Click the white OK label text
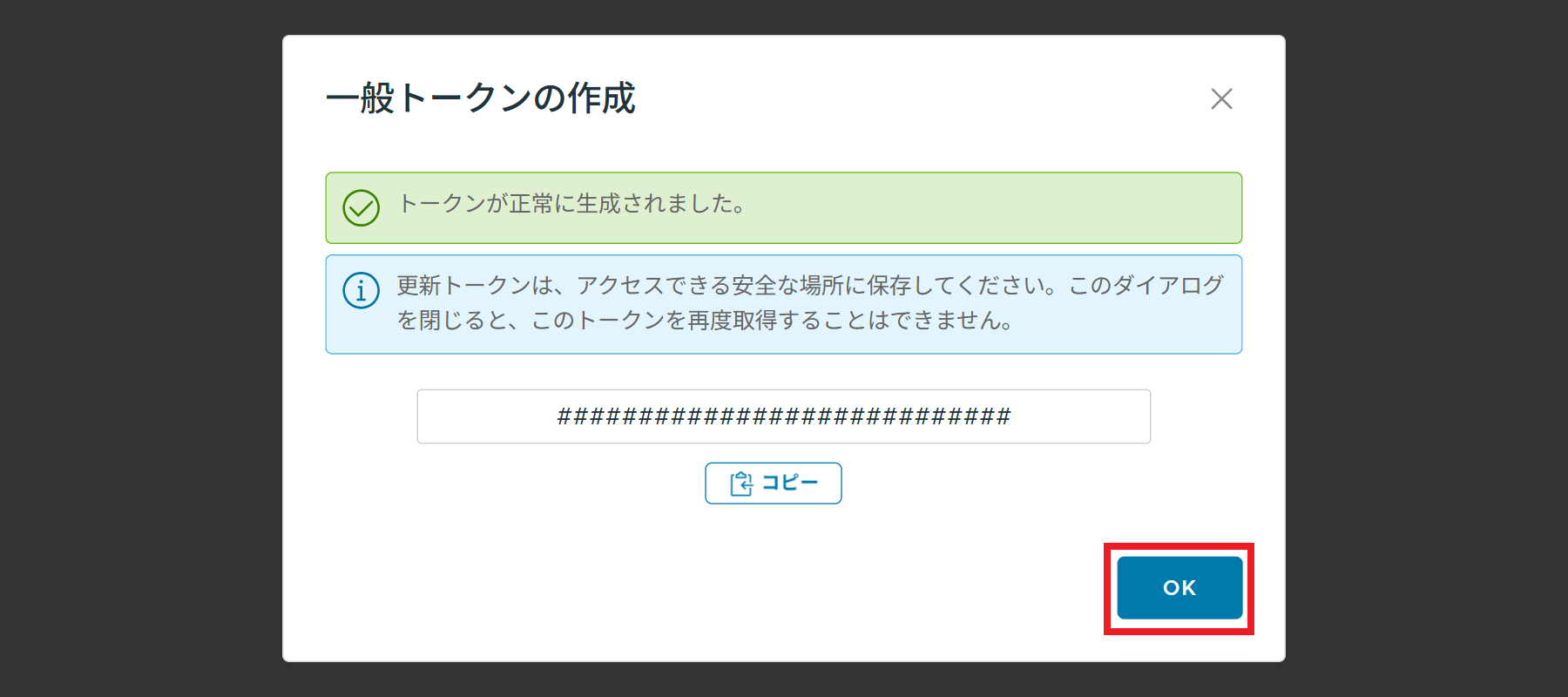Image resolution: width=1568 pixels, height=697 pixels. [1179, 588]
